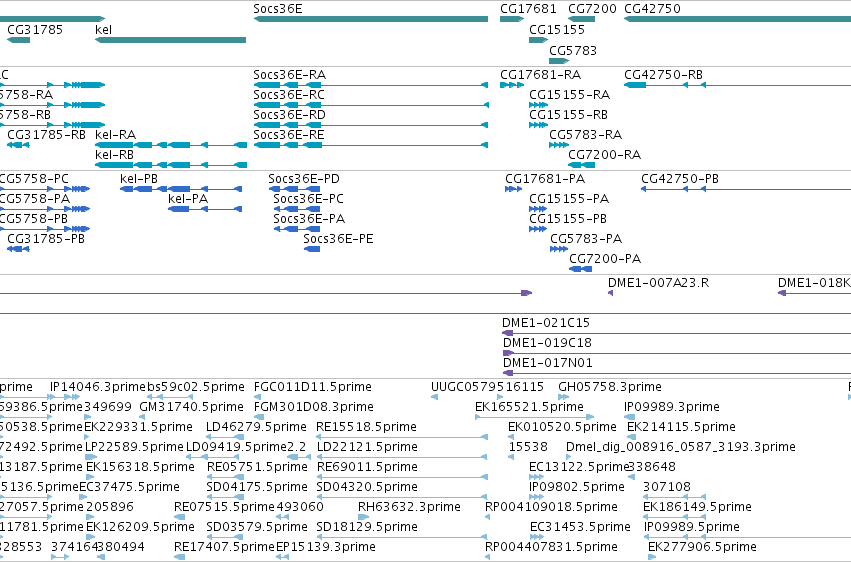The image size is (851, 562).
Task: Open the CG7200-RA transcript label
Action: coord(605,155)
